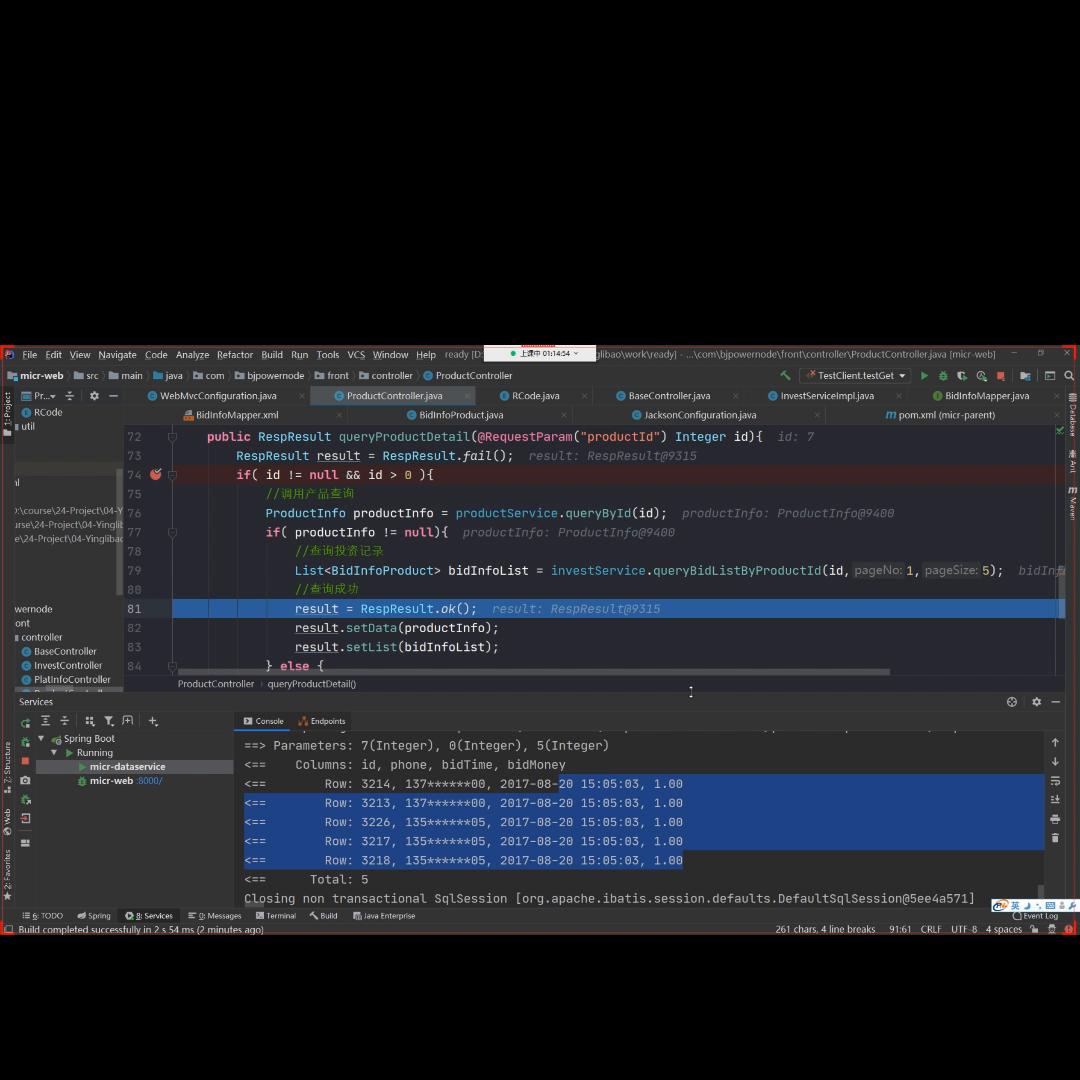Viewport: 1080px width, 1080px height.
Task: Collapse the Running tree node
Action: [x=54, y=753]
